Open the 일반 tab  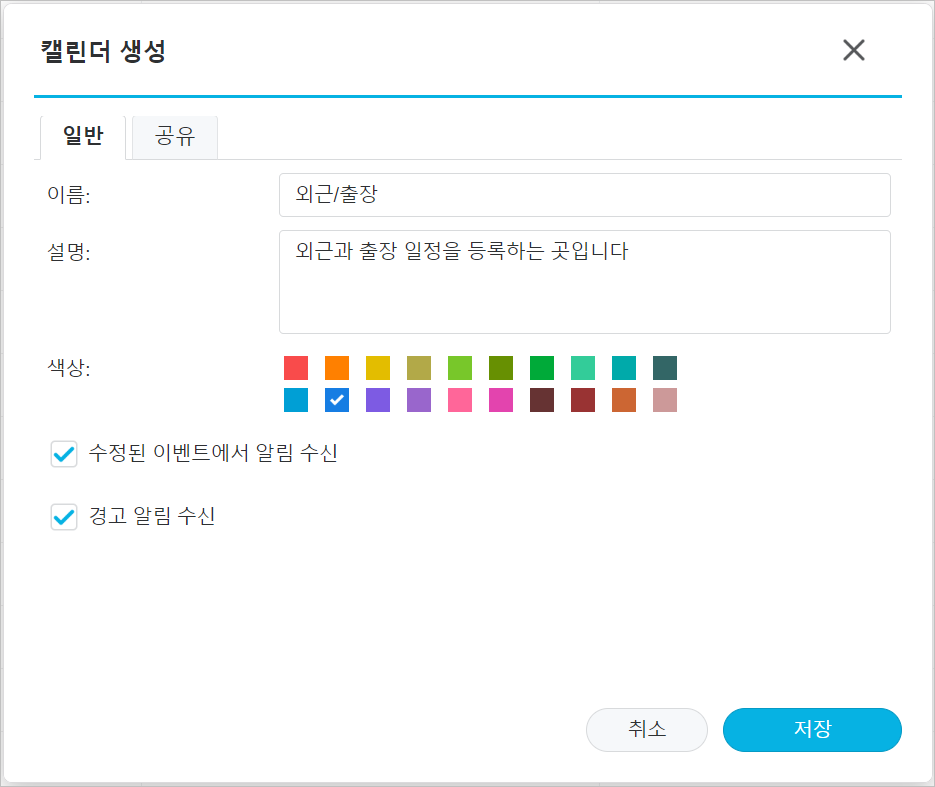82,136
